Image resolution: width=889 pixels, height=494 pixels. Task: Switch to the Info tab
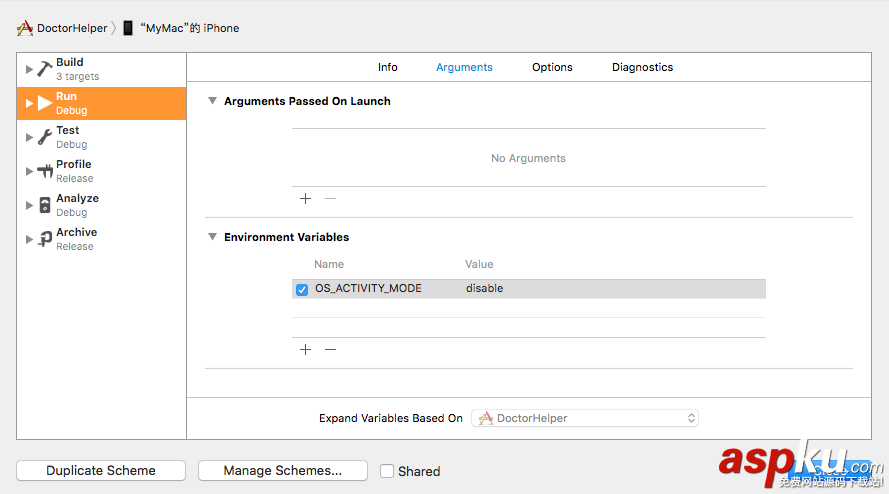tap(388, 67)
